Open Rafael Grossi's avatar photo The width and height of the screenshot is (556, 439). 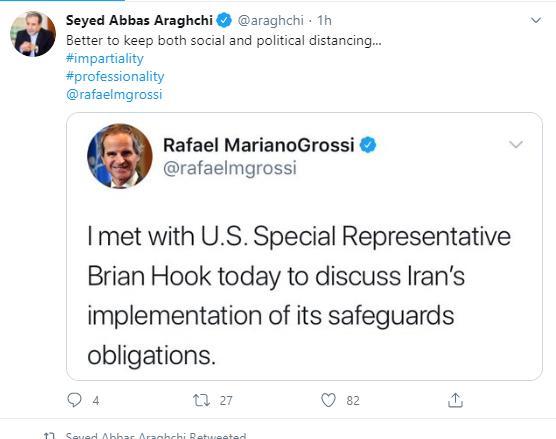[x=120, y=156]
